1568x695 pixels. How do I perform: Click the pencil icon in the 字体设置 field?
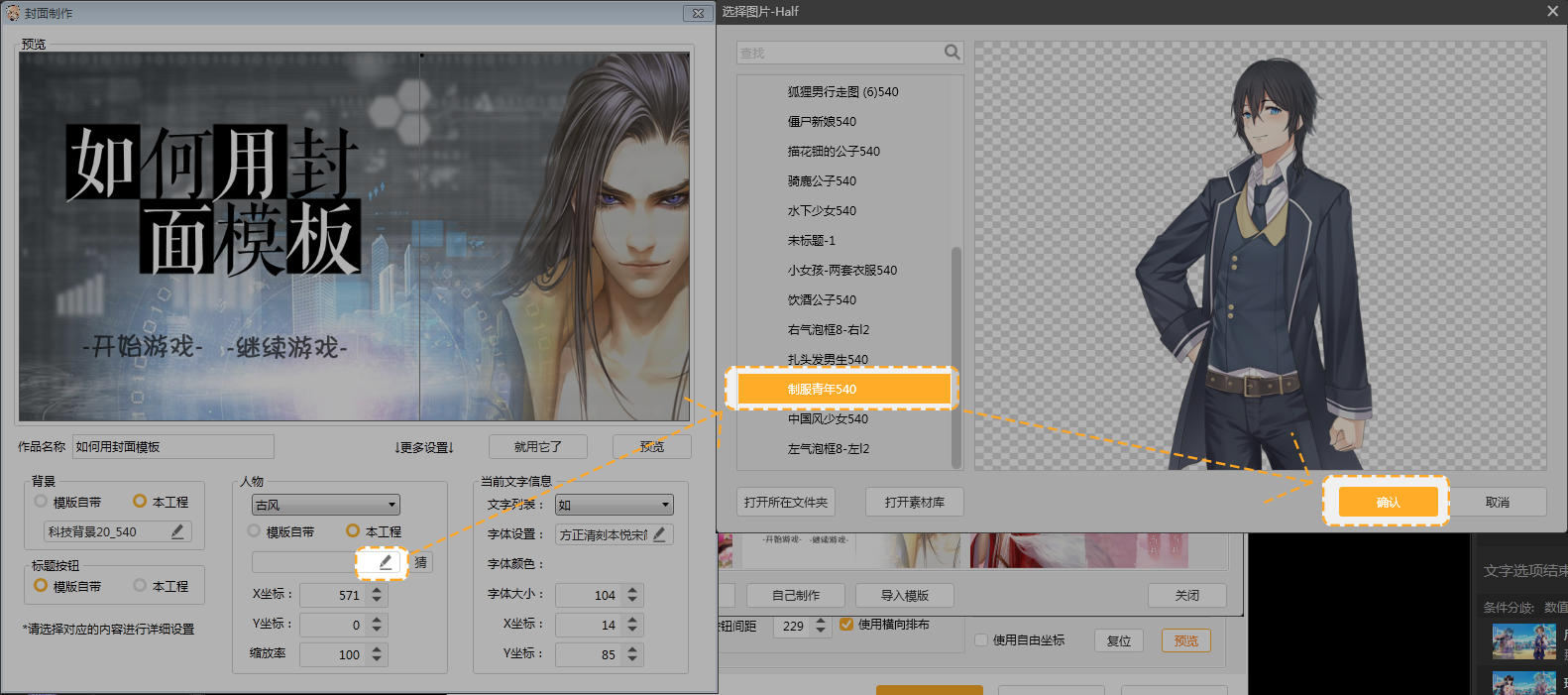point(659,534)
